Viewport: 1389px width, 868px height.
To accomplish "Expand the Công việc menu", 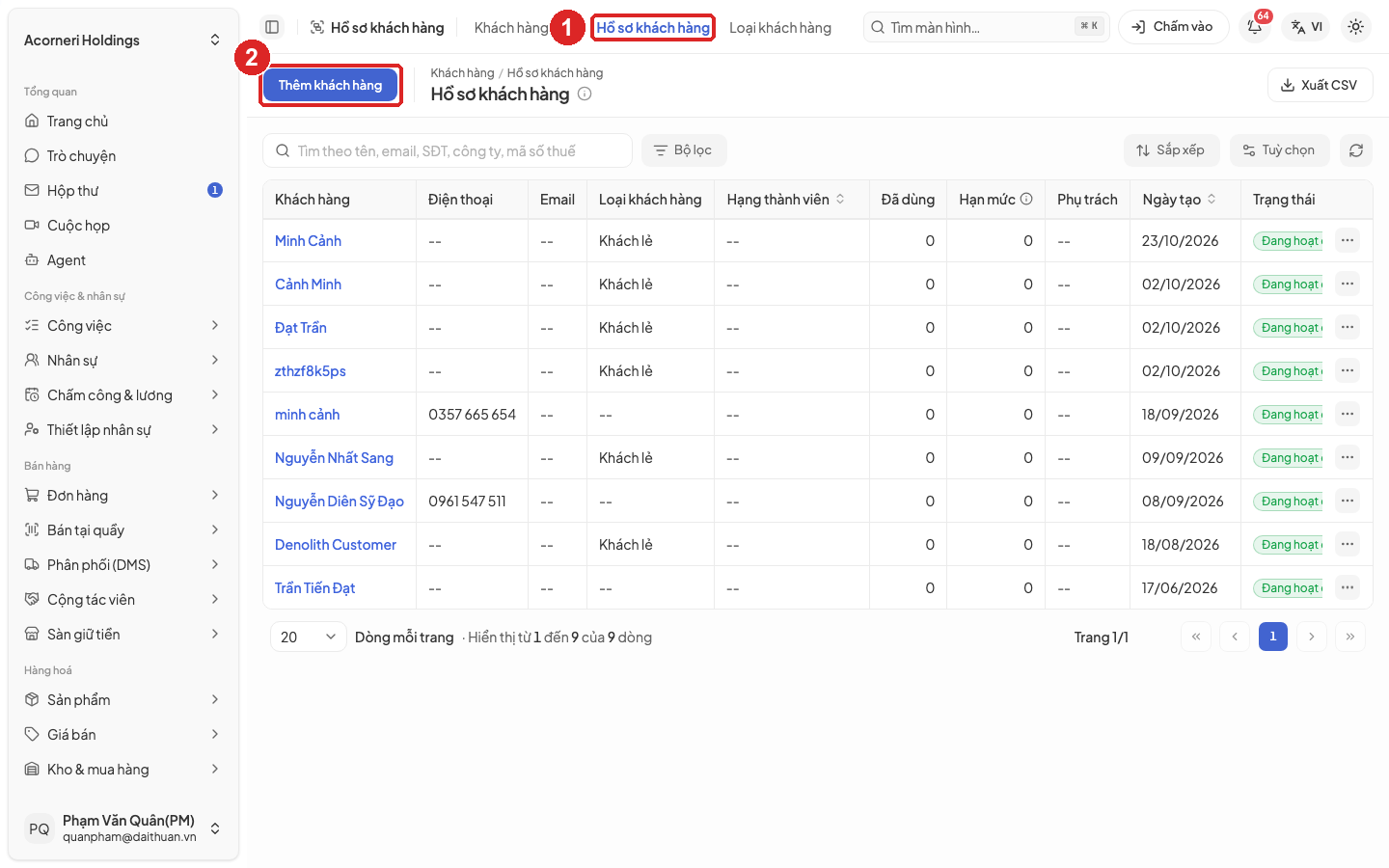I will coord(123,326).
